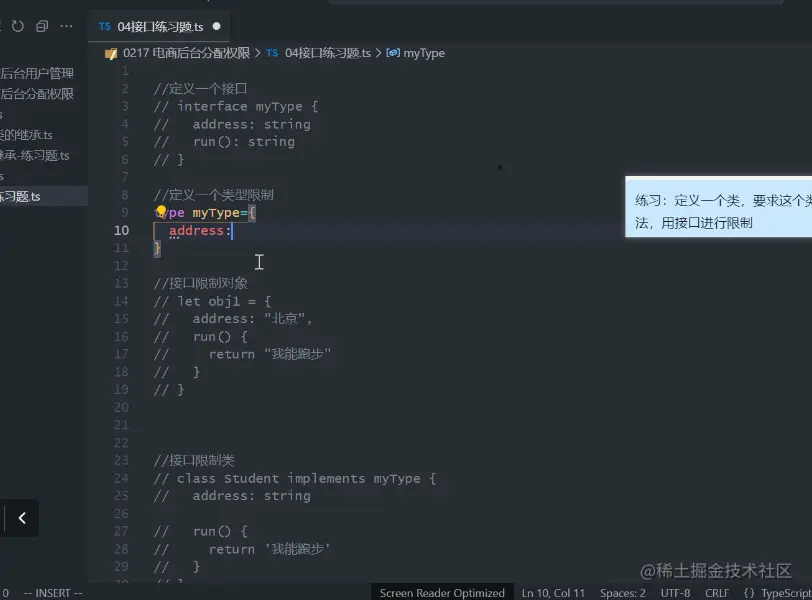Open more actions via the ellipsis icon
The image size is (812, 600).
click(x=65, y=26)
